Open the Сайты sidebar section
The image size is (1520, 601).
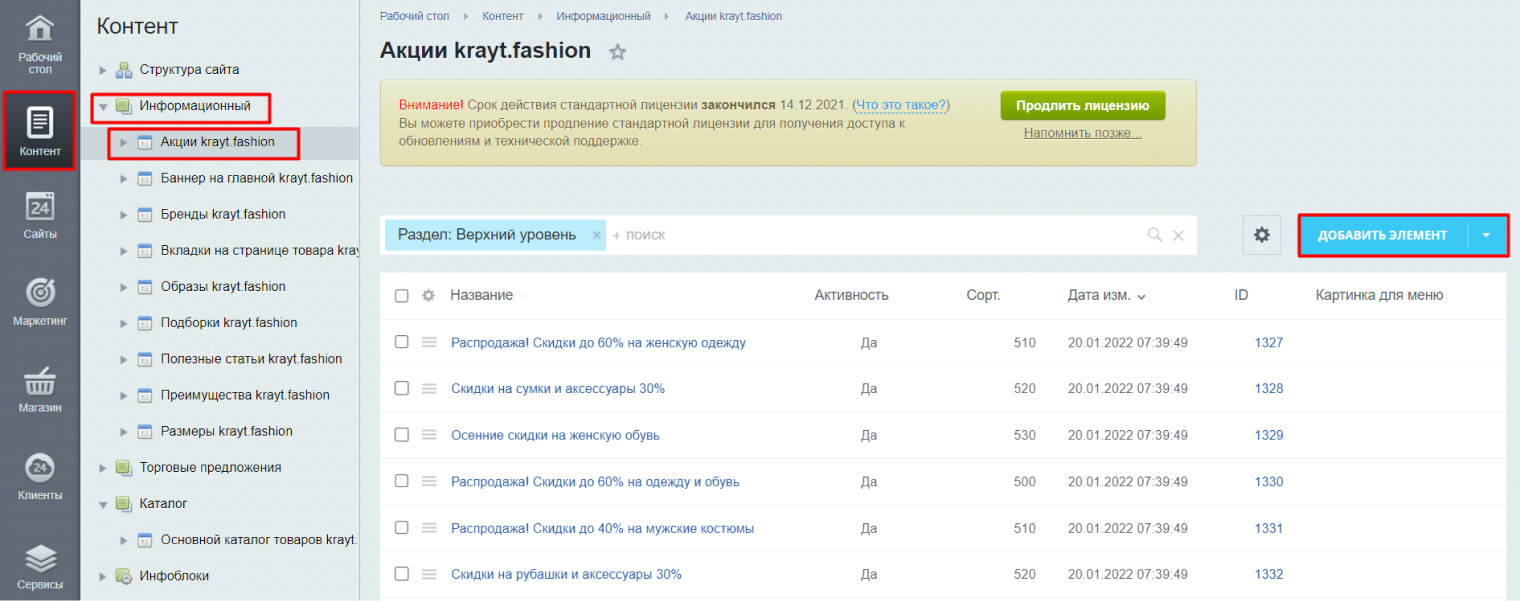[40, 216]
